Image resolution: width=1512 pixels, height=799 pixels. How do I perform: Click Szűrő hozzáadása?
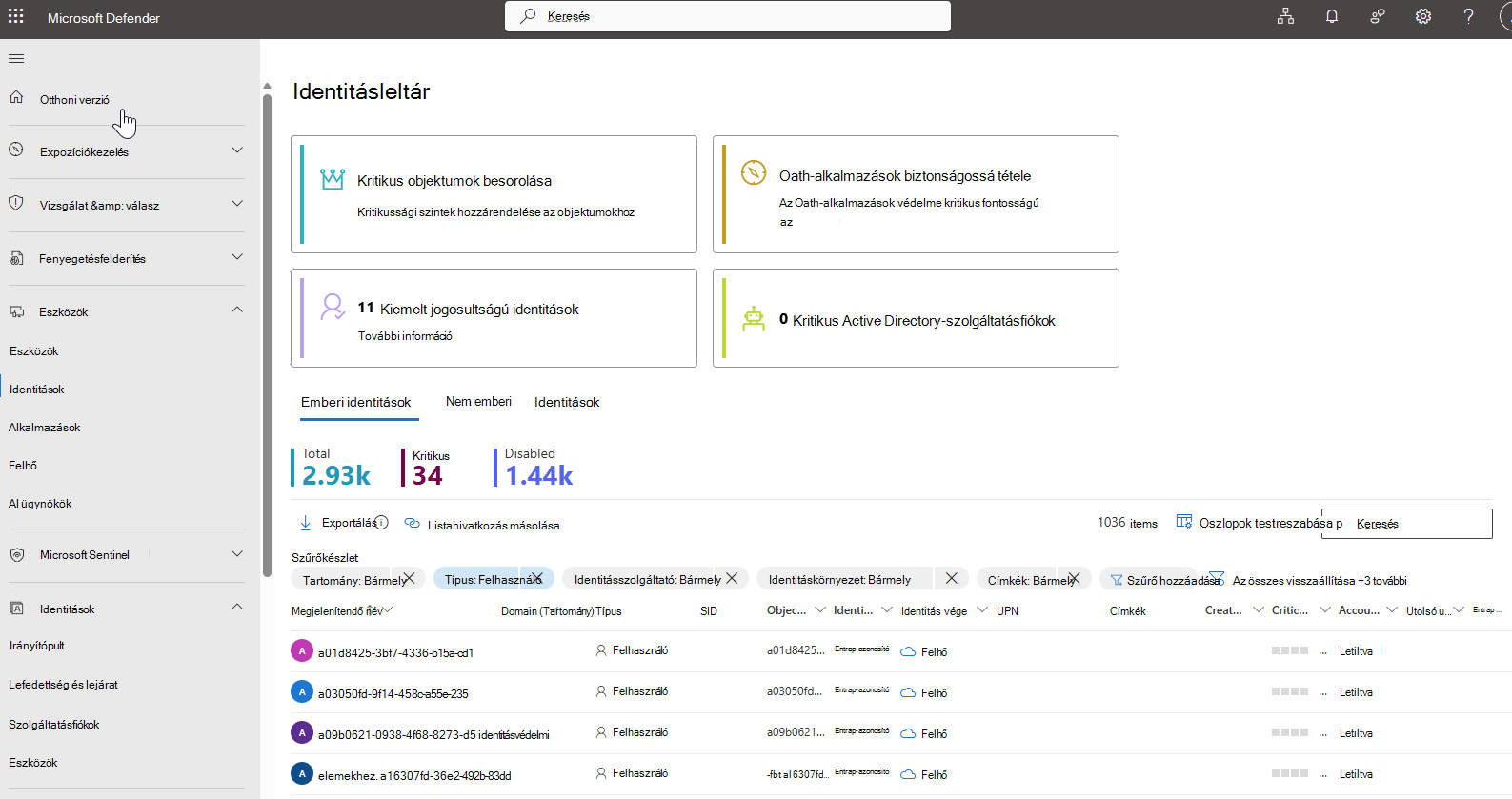(1172, 580)
